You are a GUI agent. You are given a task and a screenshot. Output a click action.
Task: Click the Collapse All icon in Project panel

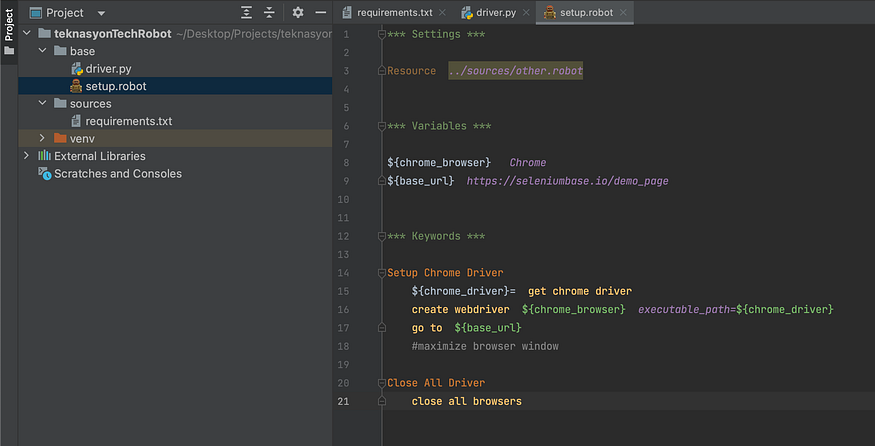point(269,13)
